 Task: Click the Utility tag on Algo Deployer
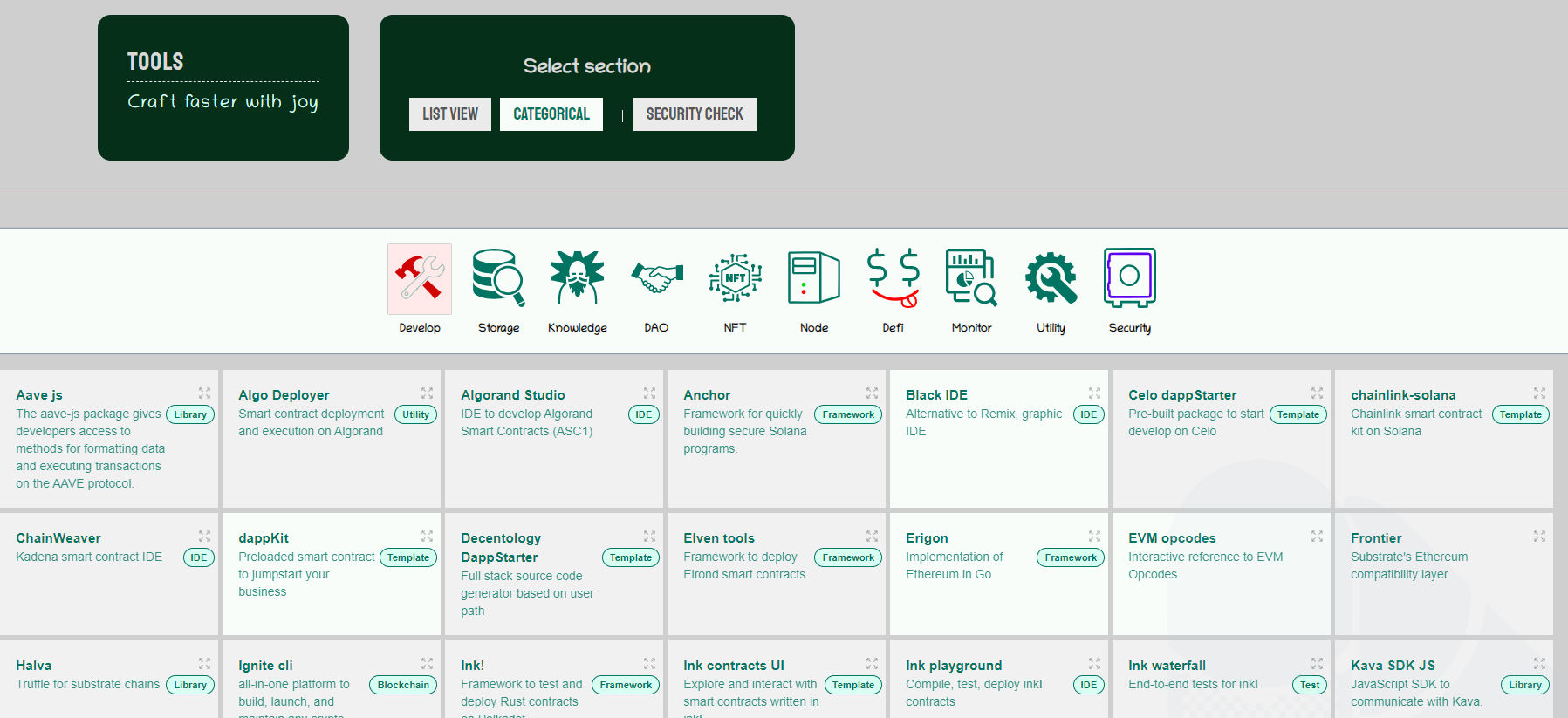click(416, 414)
